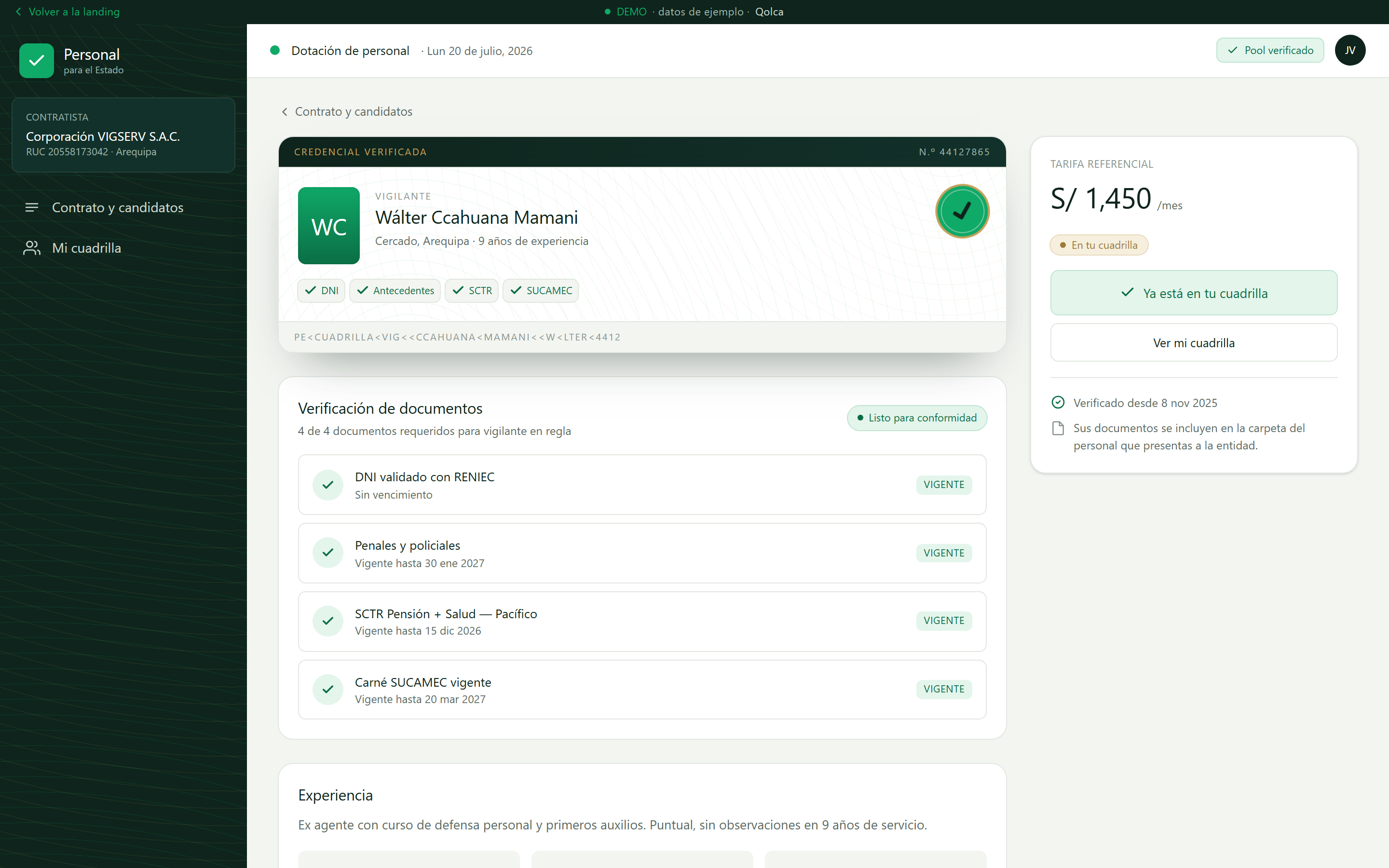Click the Experiencia section heading
Viewport: 1389px width, 868px height.
(335, 795)
